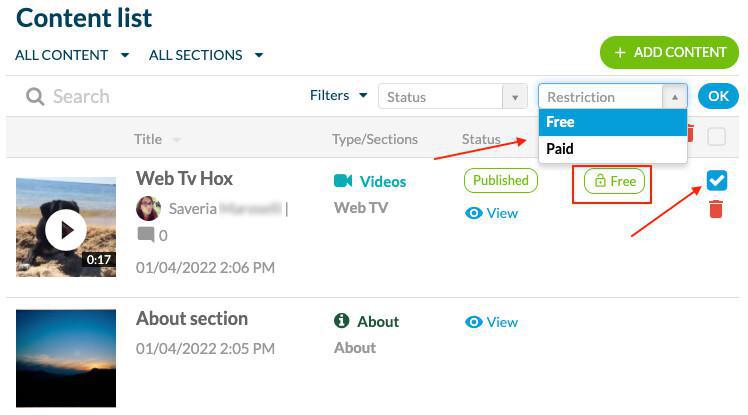The image size is (748, 415).
Task: Click the video camera icon beside Videos
Action: pos(343,181)
